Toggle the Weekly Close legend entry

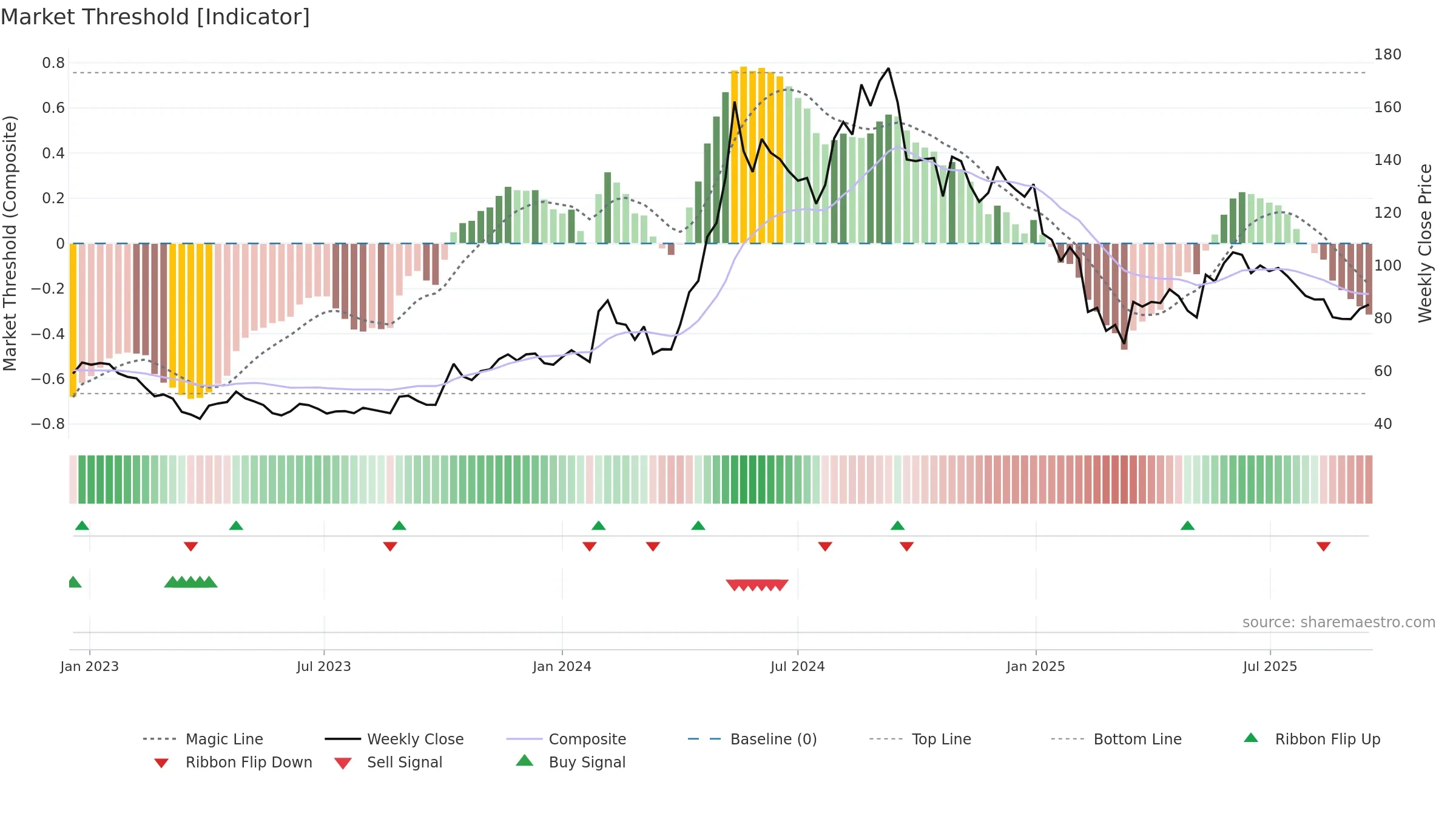coord(394,739)
